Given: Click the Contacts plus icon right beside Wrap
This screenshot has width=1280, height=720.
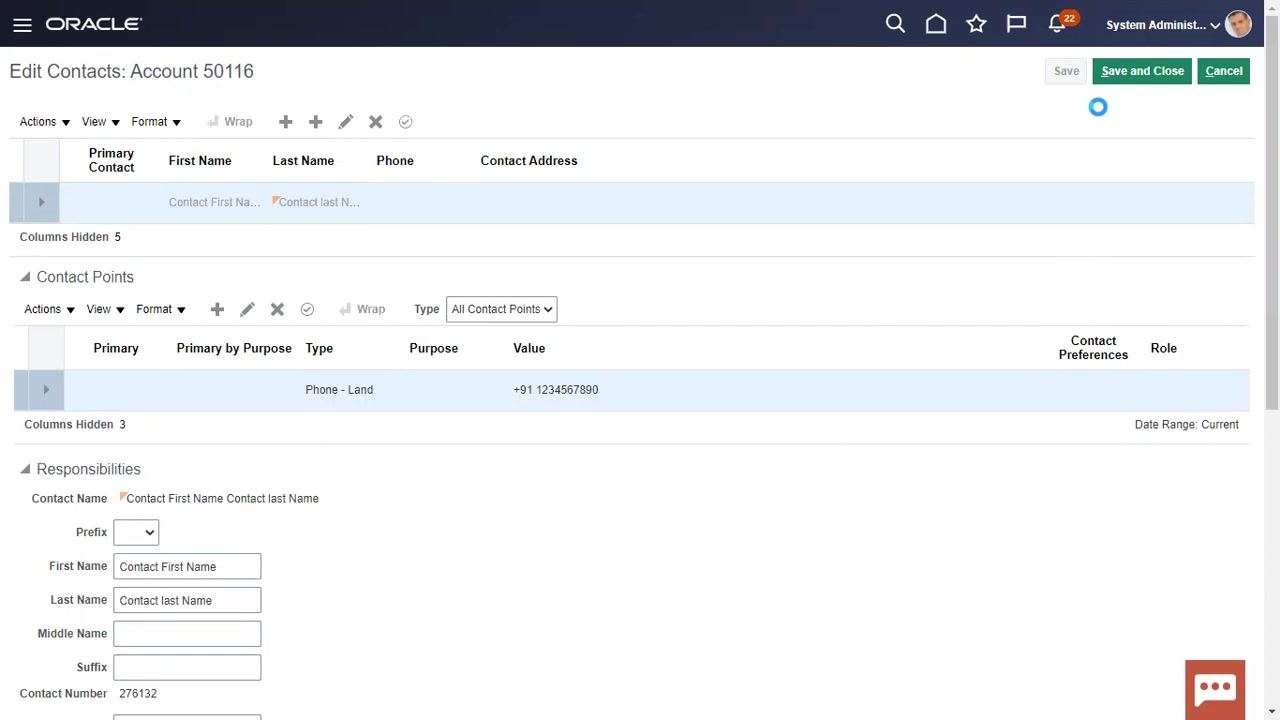Looking at the screenshot, I should coord(285,122).
